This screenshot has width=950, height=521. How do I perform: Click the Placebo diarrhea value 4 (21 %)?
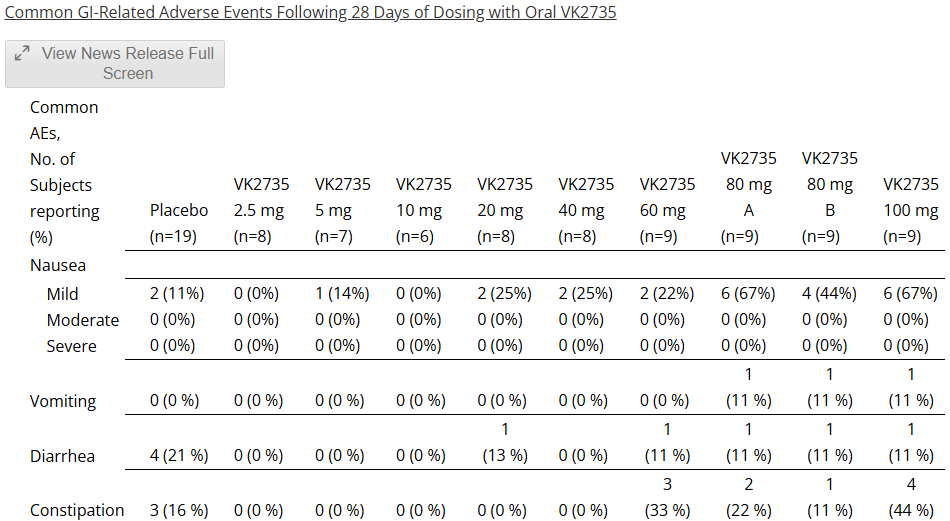tap(179, 456)
